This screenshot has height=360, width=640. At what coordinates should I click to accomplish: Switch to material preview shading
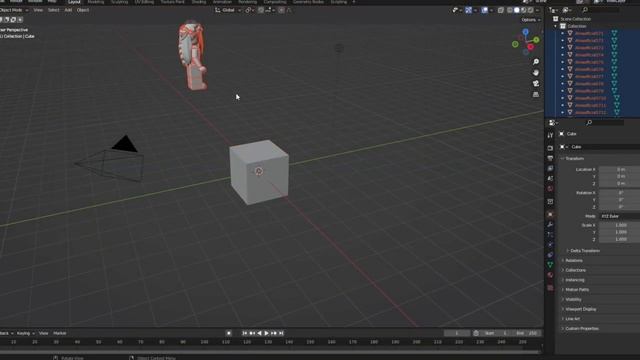point(524,10)
